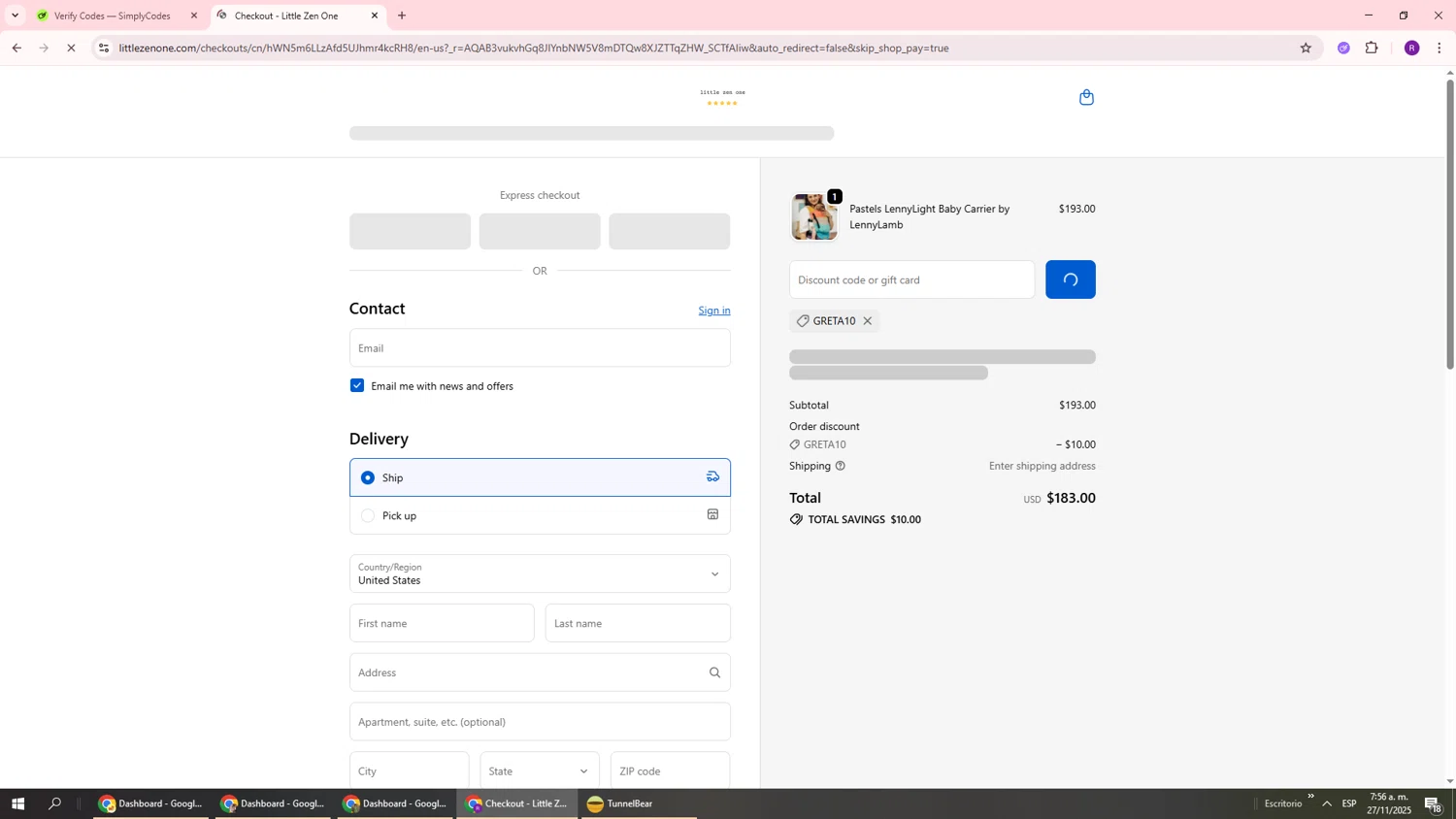Bookmark this page with star icon

click(1306, 48)
